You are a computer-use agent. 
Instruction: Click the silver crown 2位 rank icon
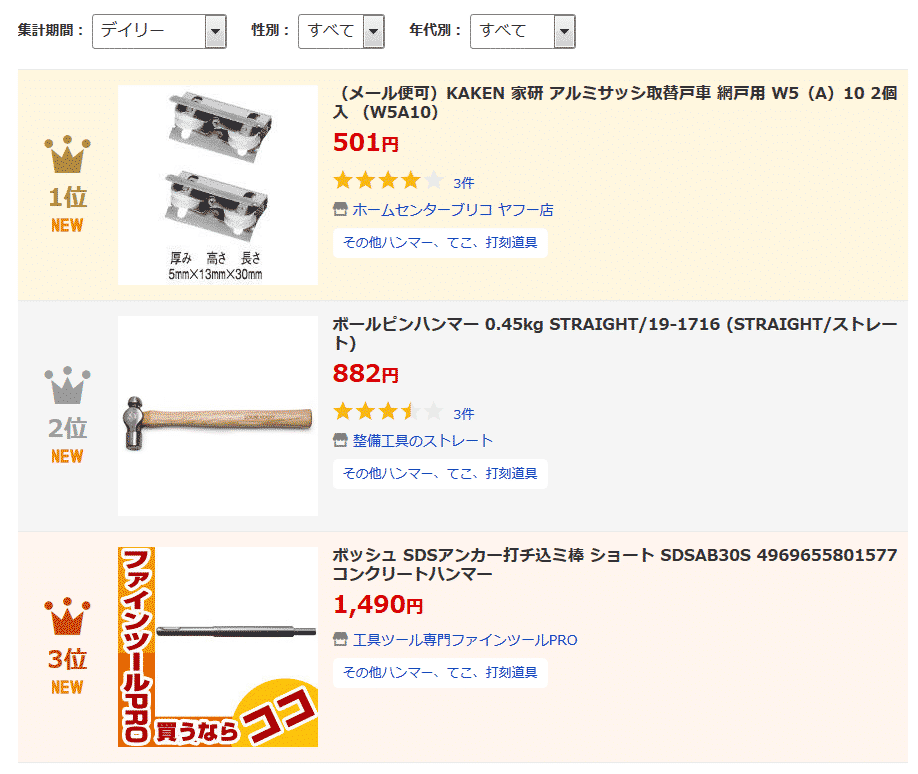pyautogui.click(x=67, y=385)
